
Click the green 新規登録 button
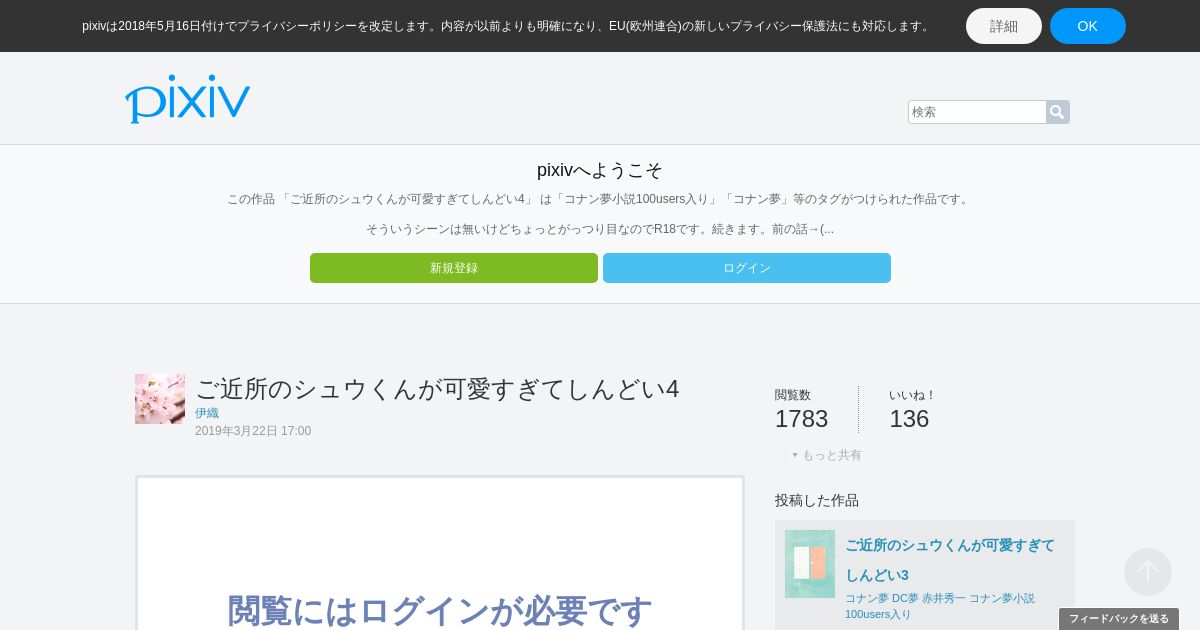(454, 268)
